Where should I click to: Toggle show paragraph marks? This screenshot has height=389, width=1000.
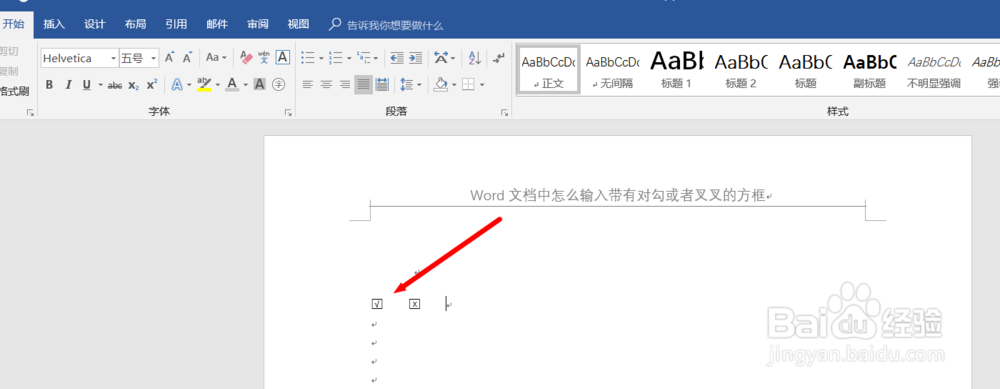tap(499, 58)
